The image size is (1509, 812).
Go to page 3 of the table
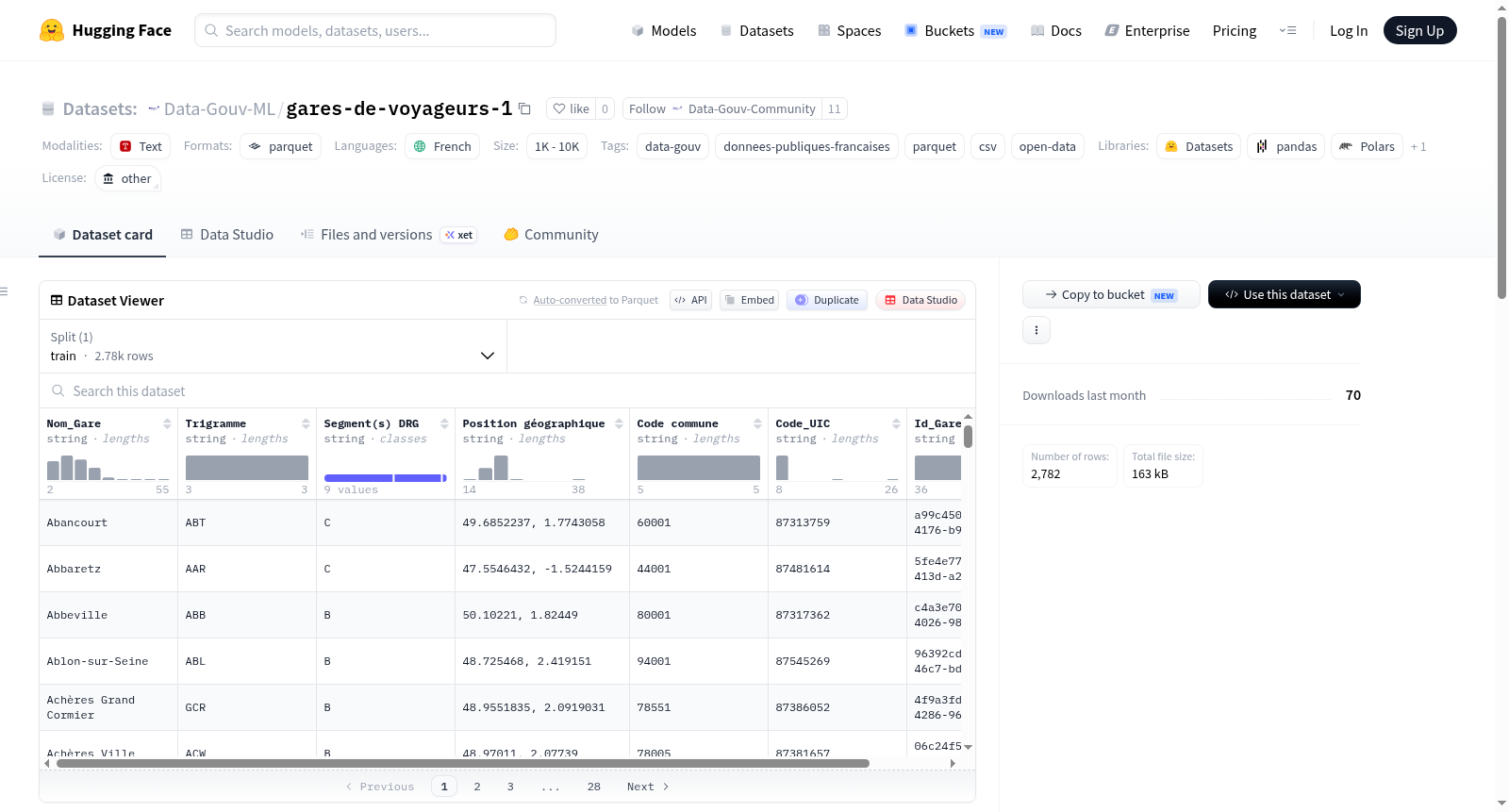510,787
